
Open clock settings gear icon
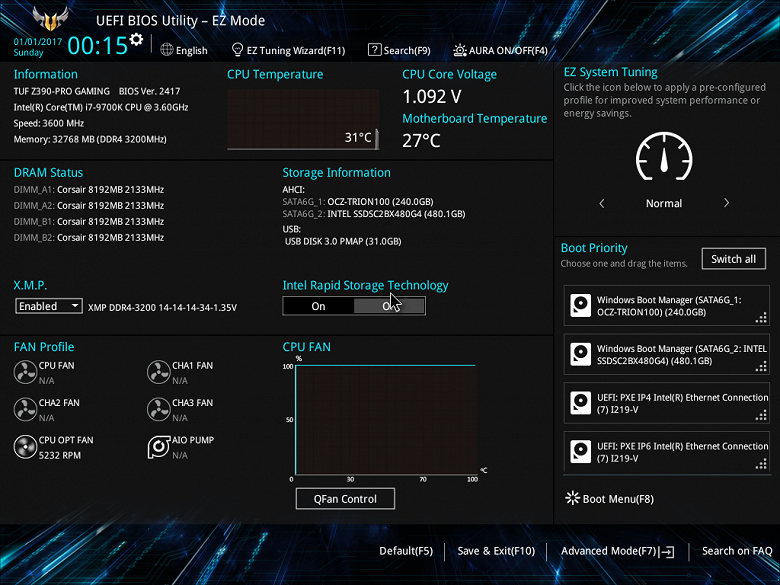136,39
